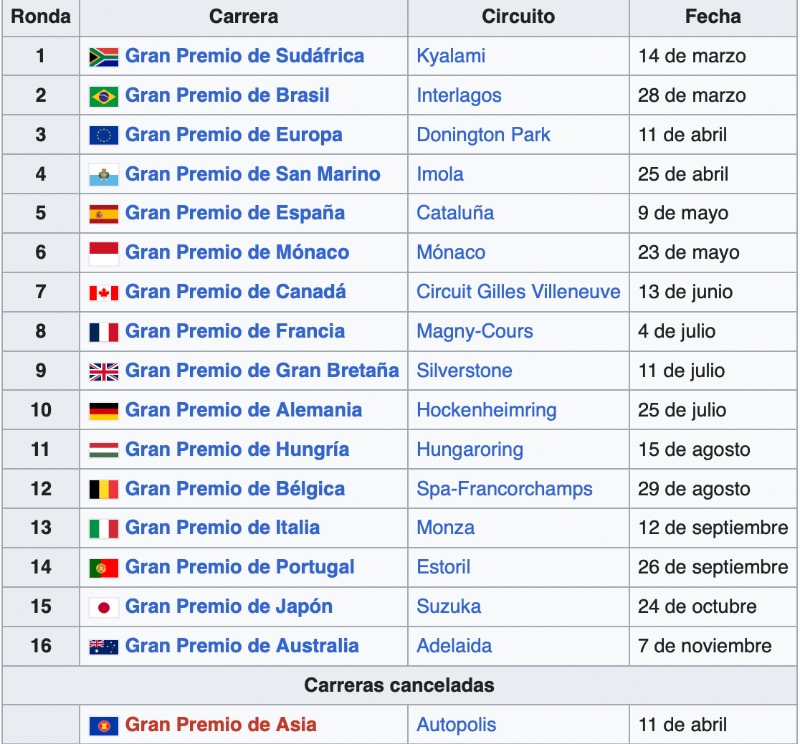Open the Gran Premio de Mónaco link

[x=237, y=252]
